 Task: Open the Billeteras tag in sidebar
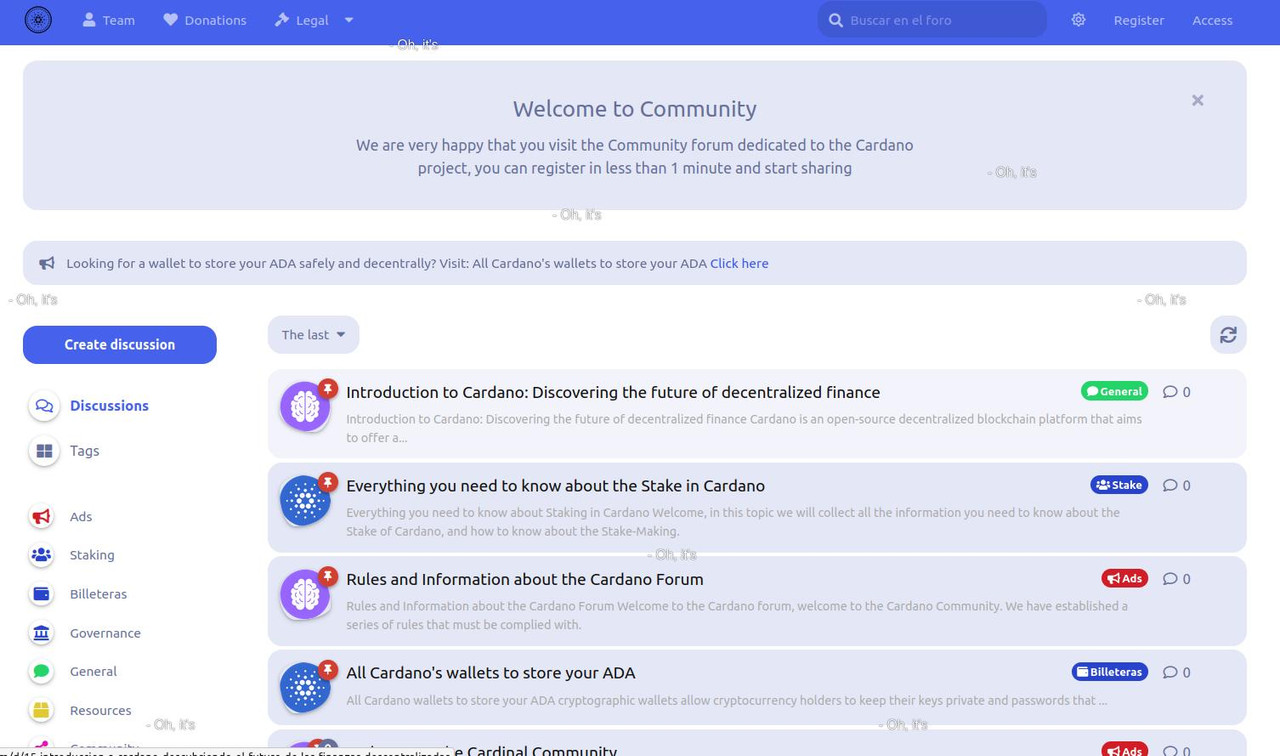98,593
